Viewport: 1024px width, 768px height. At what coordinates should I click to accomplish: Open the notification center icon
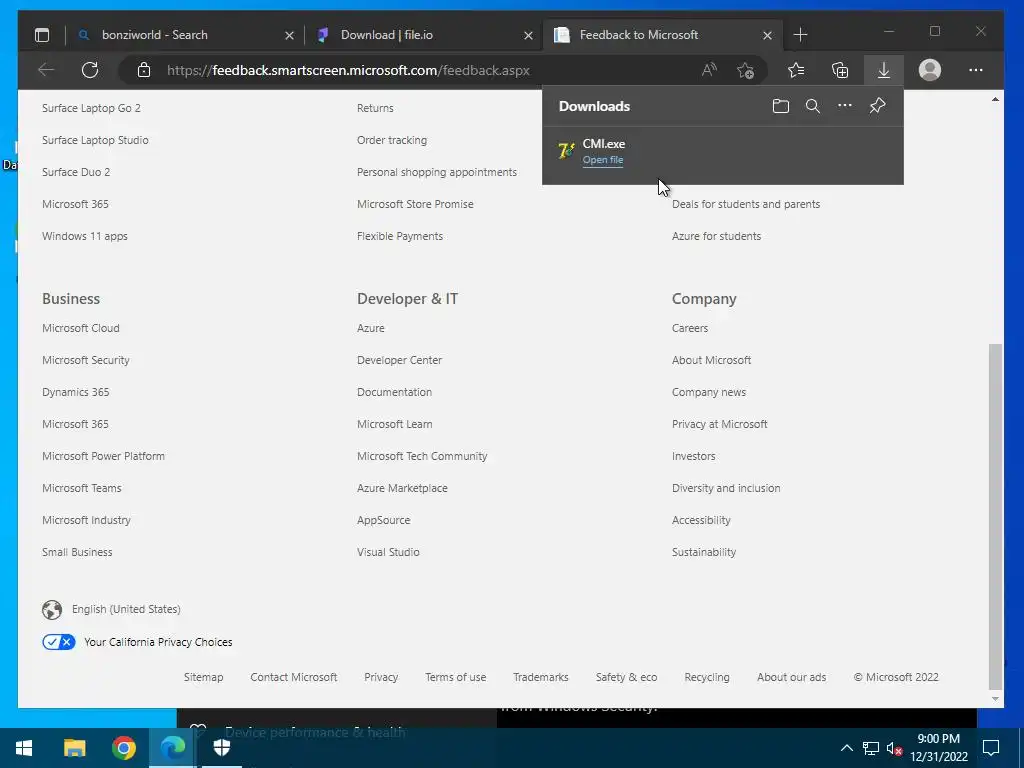(991, 748)
